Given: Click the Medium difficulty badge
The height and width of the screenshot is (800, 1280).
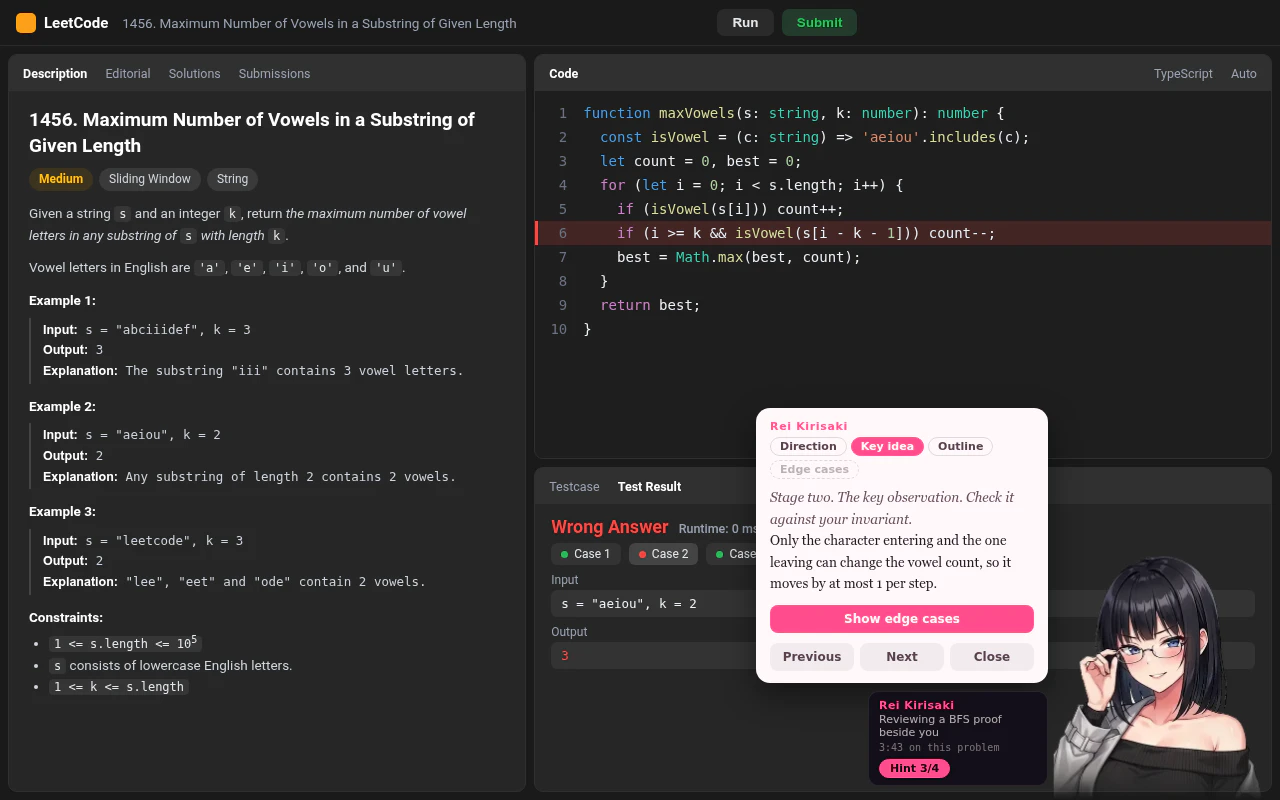Looking at the screenshot, I should [61, 179].
